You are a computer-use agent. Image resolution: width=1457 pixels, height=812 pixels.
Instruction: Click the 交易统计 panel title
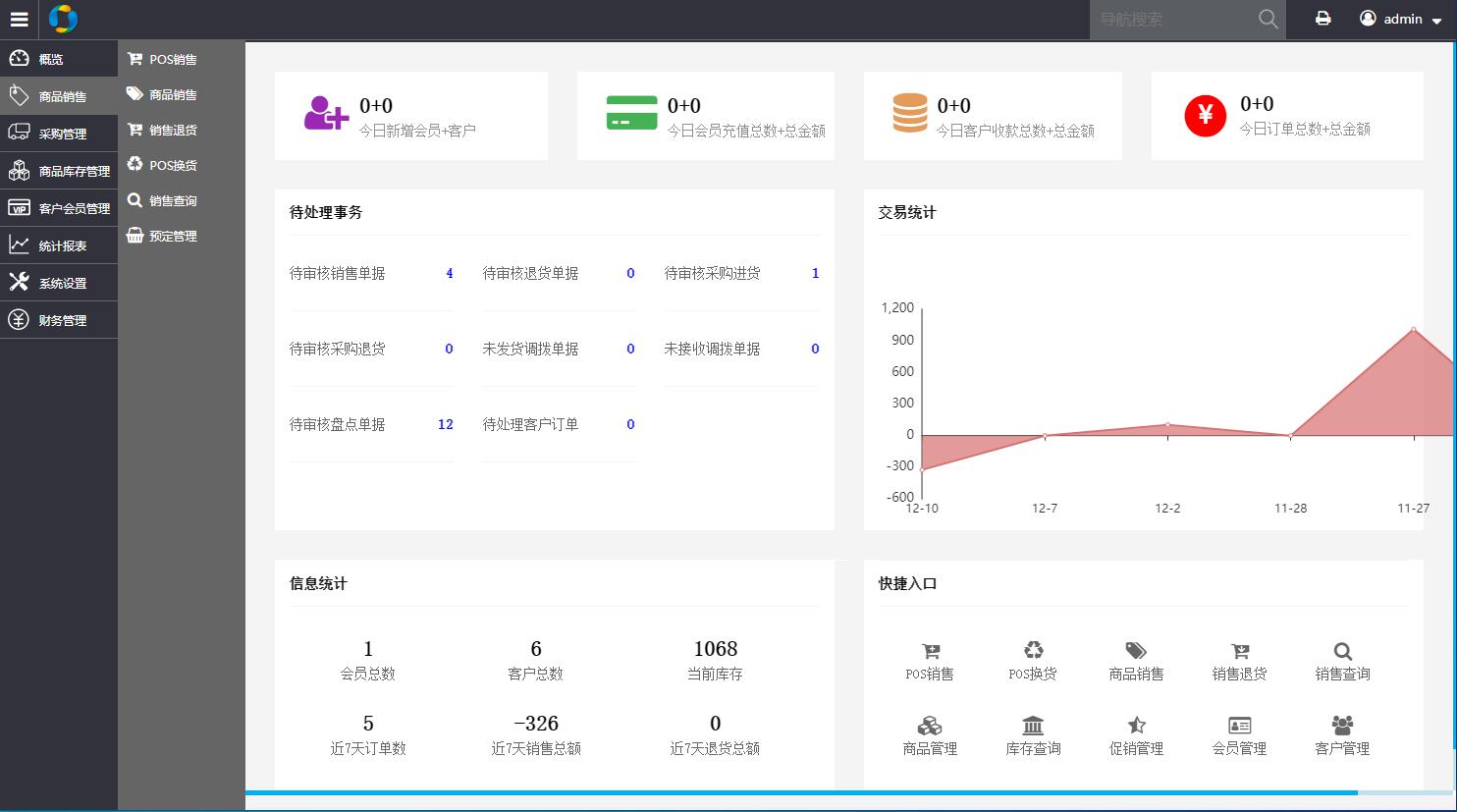click(907, 212)
